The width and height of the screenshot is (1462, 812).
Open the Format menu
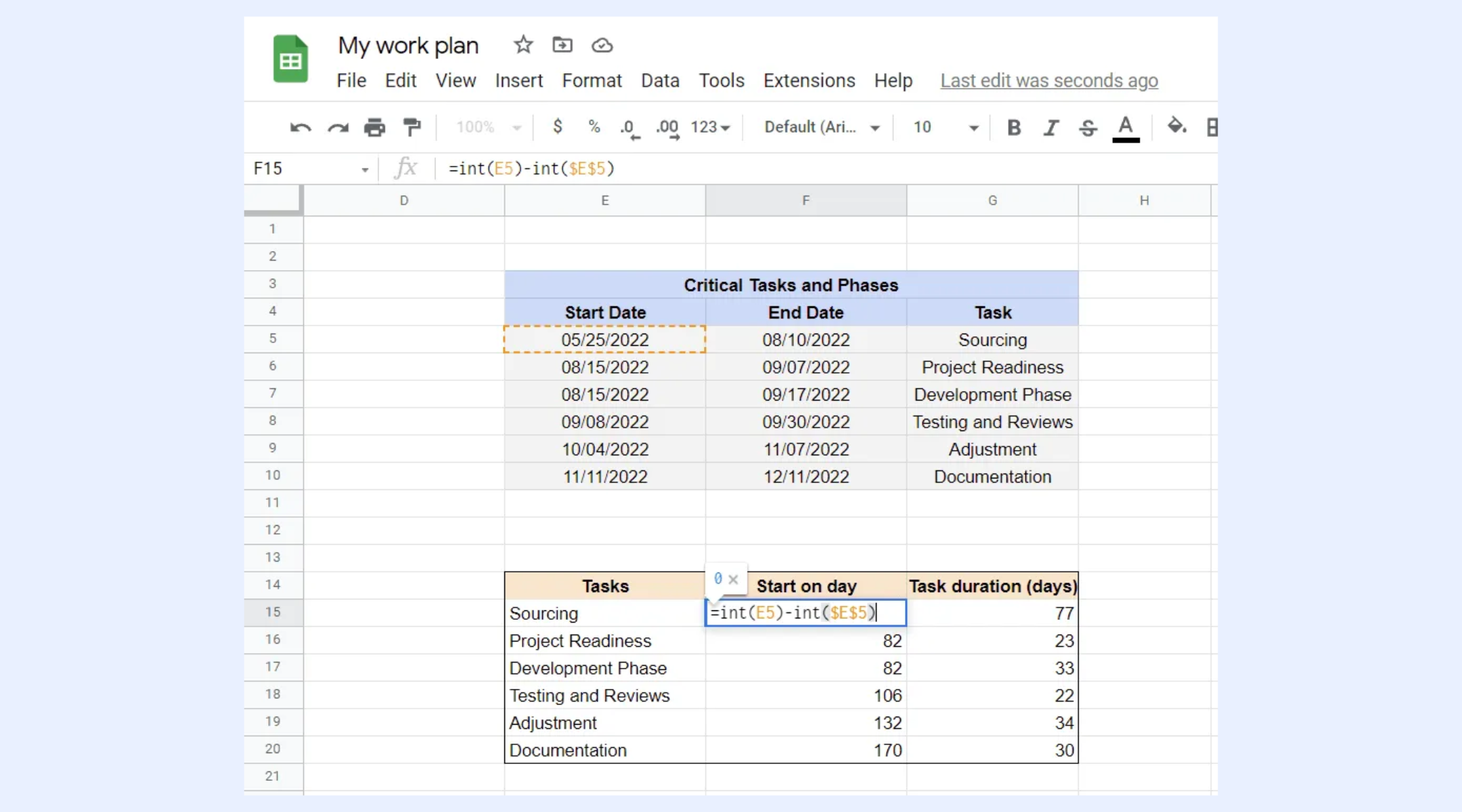tap(592, 81)
